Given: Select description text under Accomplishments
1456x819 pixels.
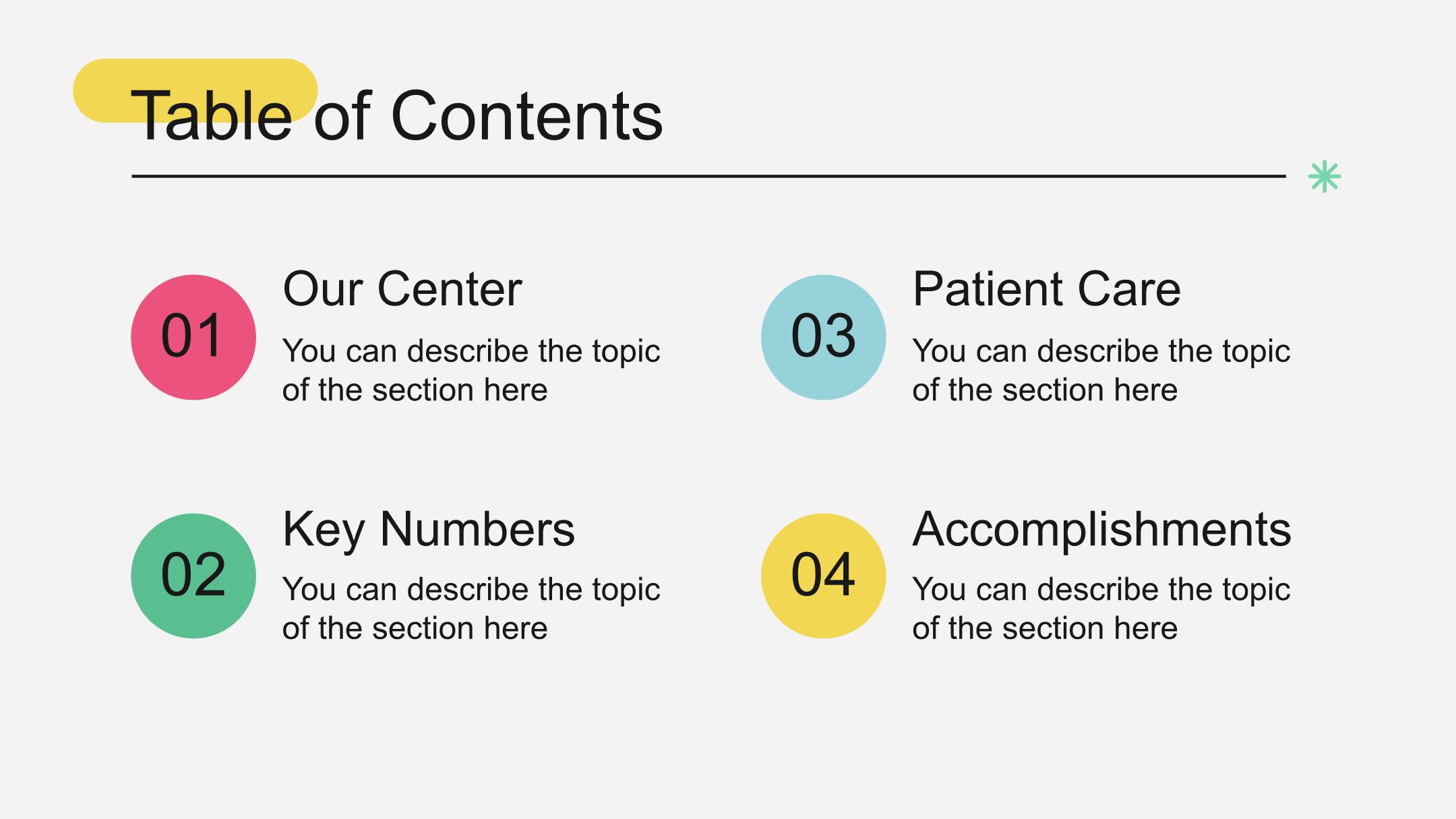Looking at the screenshot, I should pos(1101,609).
